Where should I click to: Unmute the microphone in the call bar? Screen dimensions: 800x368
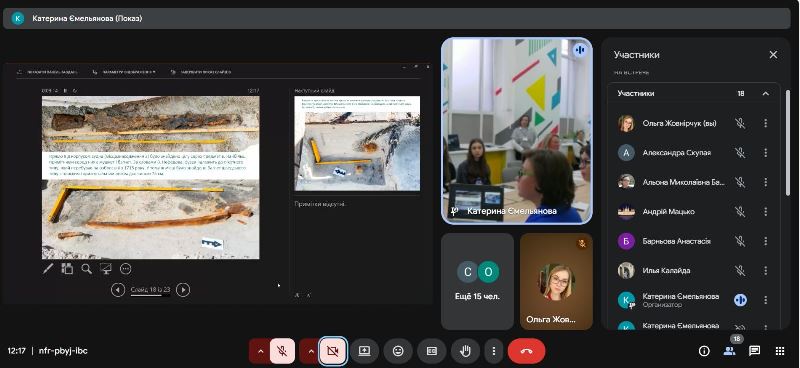tap(282, 351)
